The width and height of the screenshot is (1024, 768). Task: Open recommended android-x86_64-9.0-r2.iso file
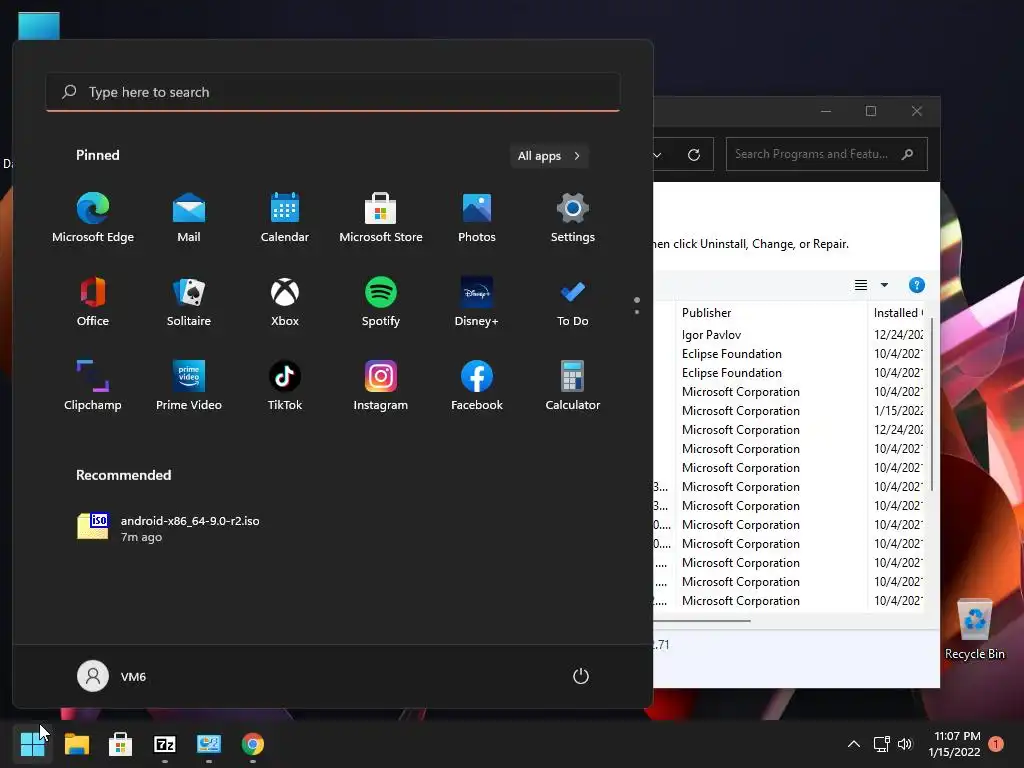pyautogui.click(x=168, y=528)
